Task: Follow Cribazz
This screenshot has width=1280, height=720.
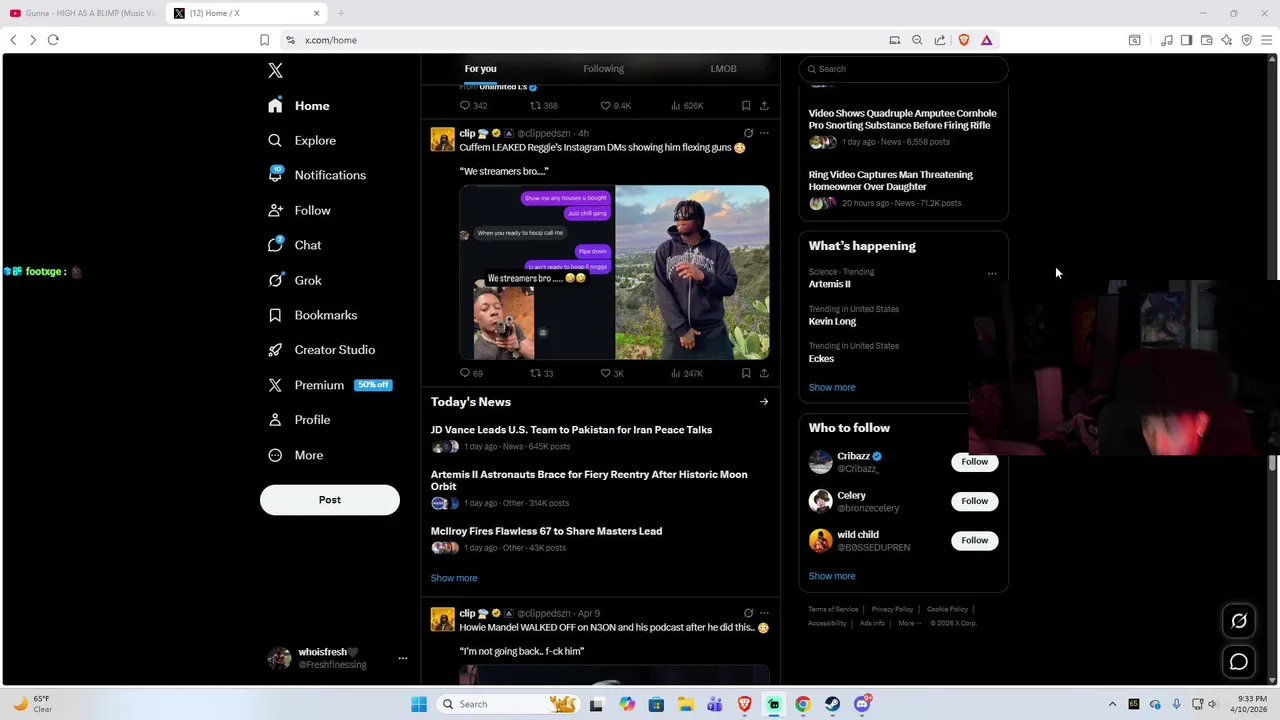Action: [x=974, y=462]
